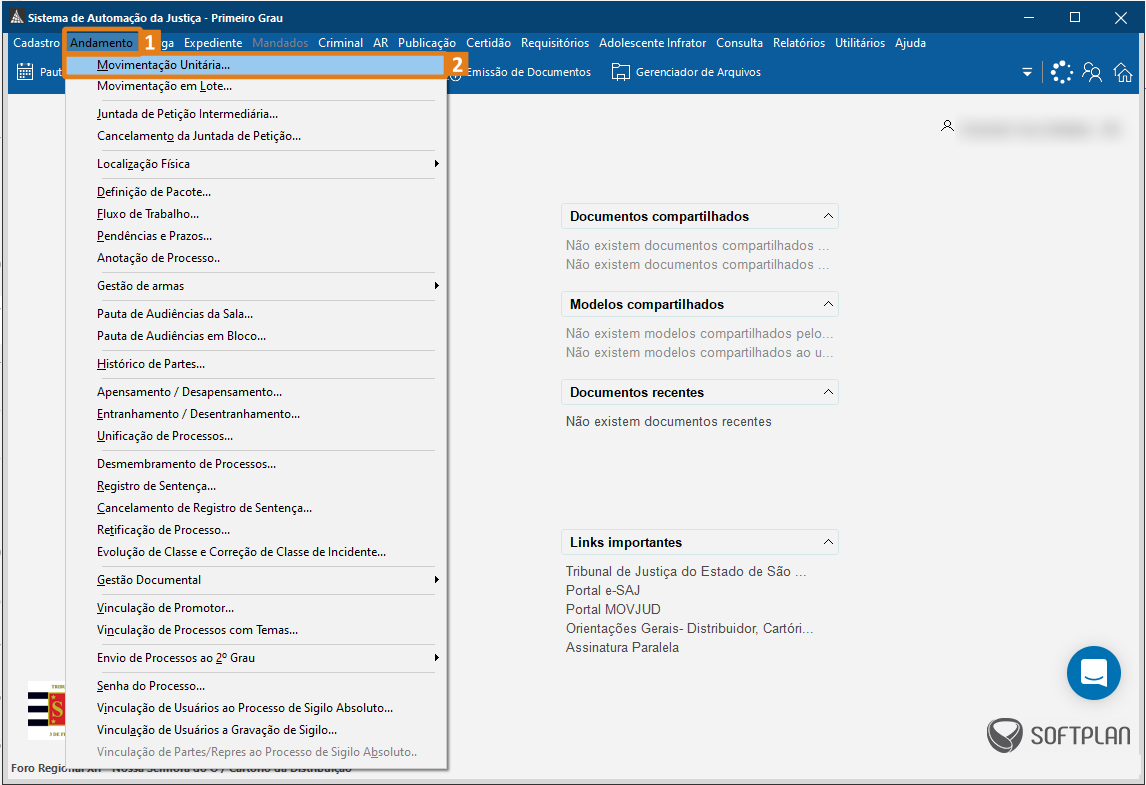Select Anotação de Processo
The width and height of the screenshot is (1146, 785).
[257, 258]
